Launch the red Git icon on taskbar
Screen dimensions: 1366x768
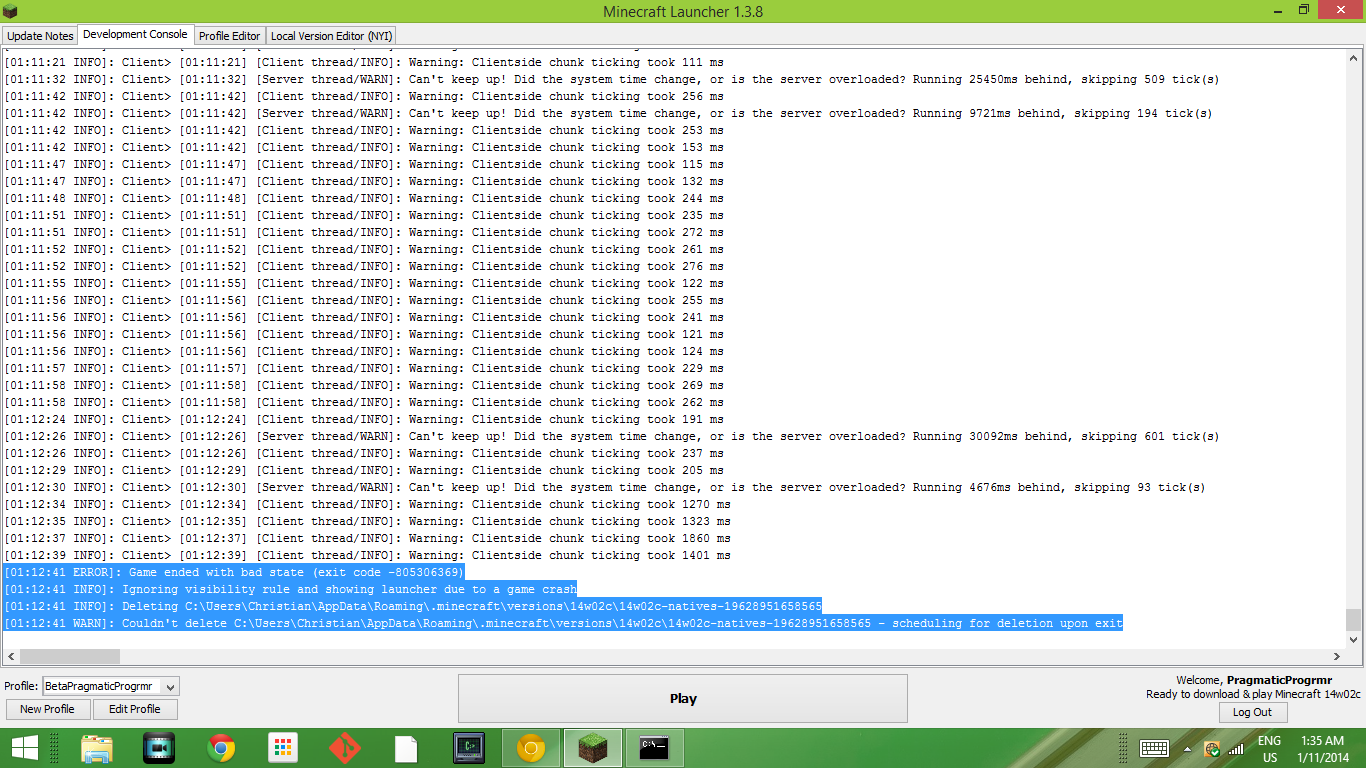(x=345, y=748)
